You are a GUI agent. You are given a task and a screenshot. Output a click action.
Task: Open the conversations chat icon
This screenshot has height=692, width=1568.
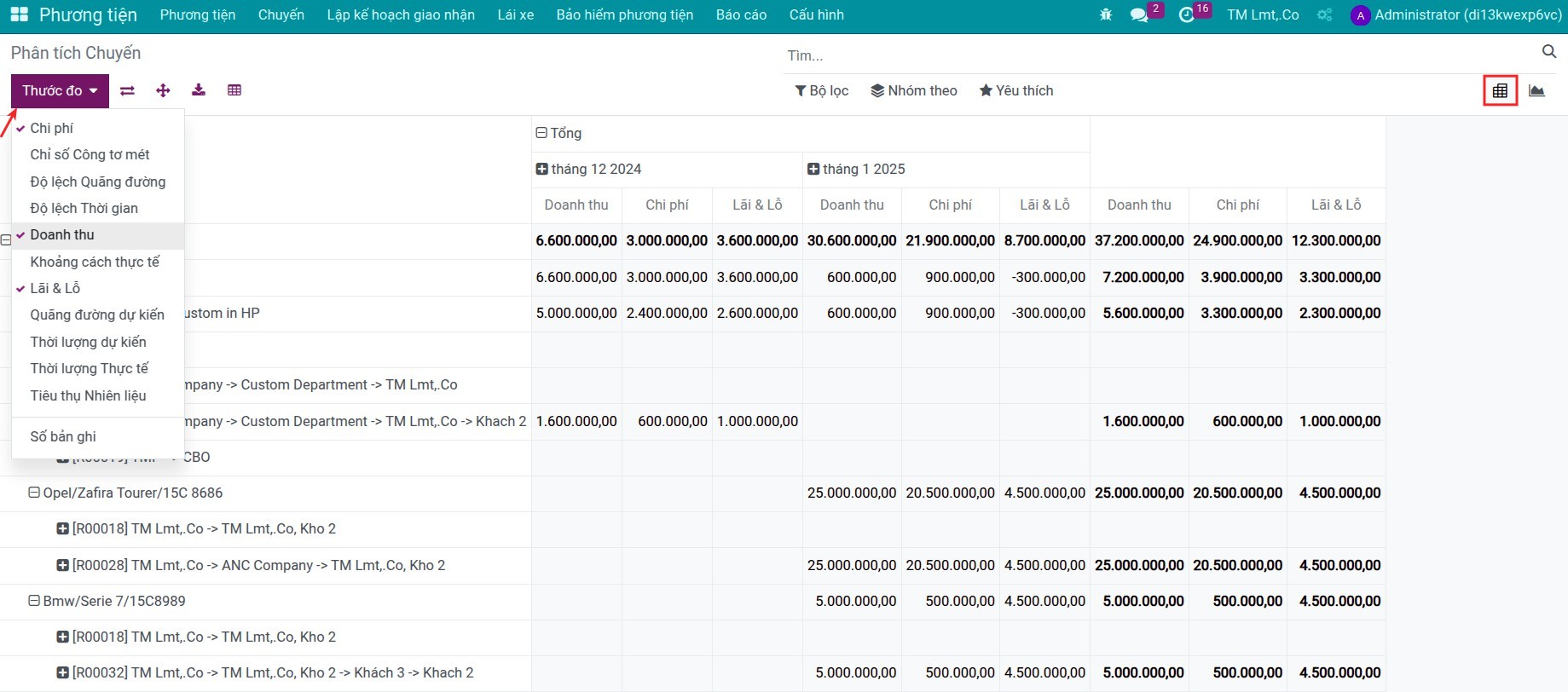pos(1139,15)
